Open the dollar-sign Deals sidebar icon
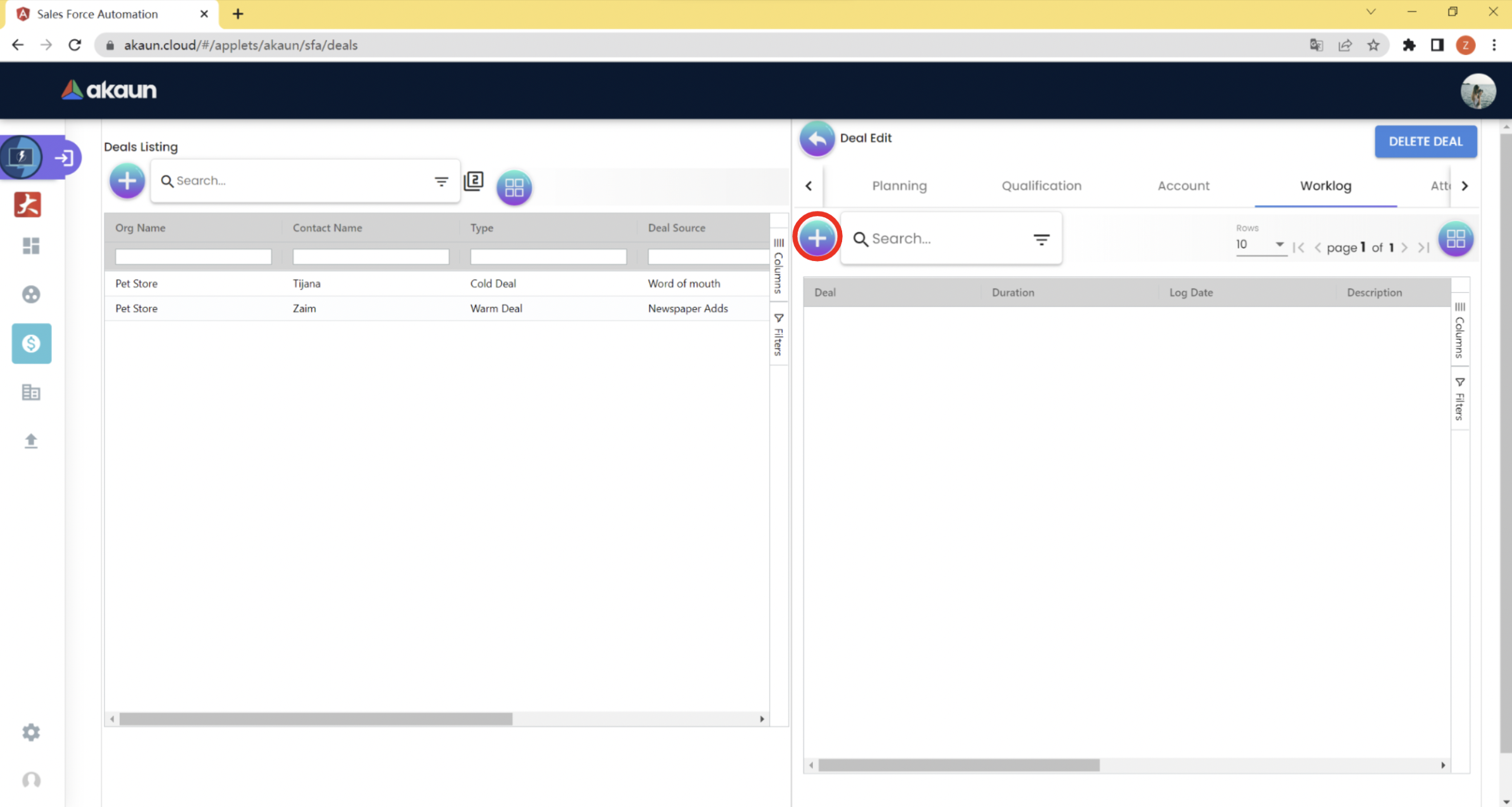 coord(31,343)
